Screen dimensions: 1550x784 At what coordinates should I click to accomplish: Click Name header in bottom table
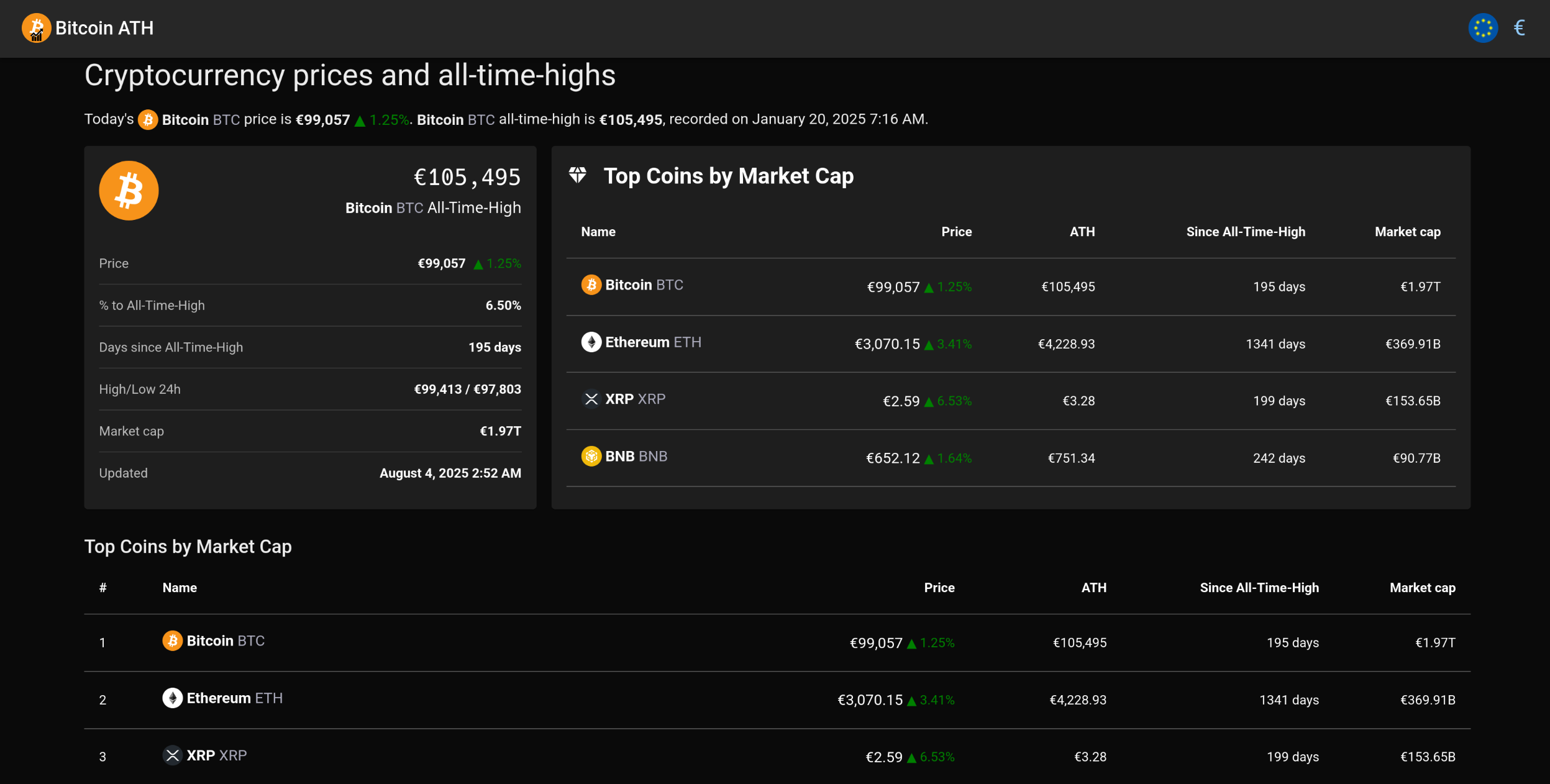click(180, 588)
